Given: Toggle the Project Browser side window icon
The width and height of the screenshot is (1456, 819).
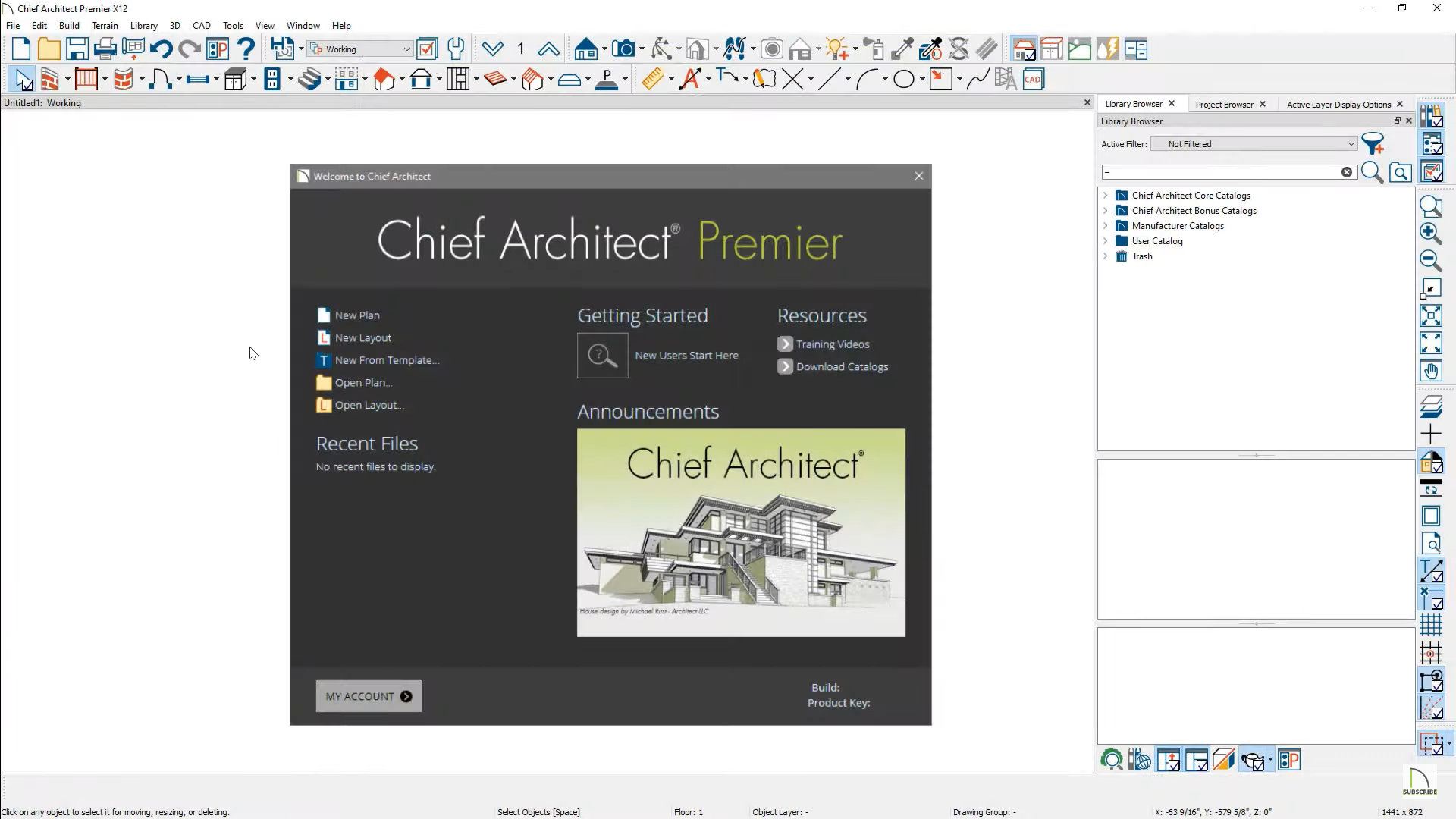Looking at the screenshot, I should coord(1431,143).
